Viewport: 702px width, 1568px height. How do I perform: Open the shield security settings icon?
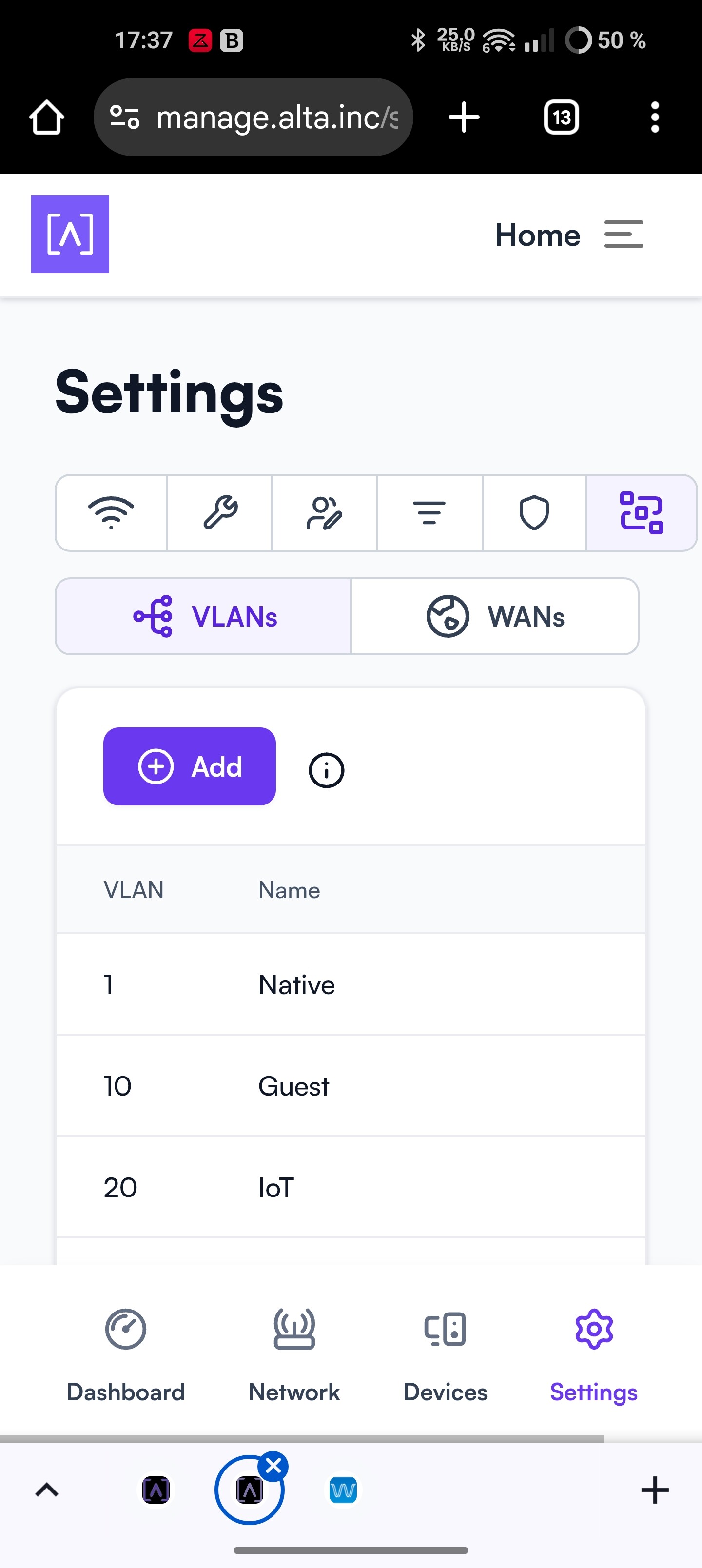pos(534,512)
